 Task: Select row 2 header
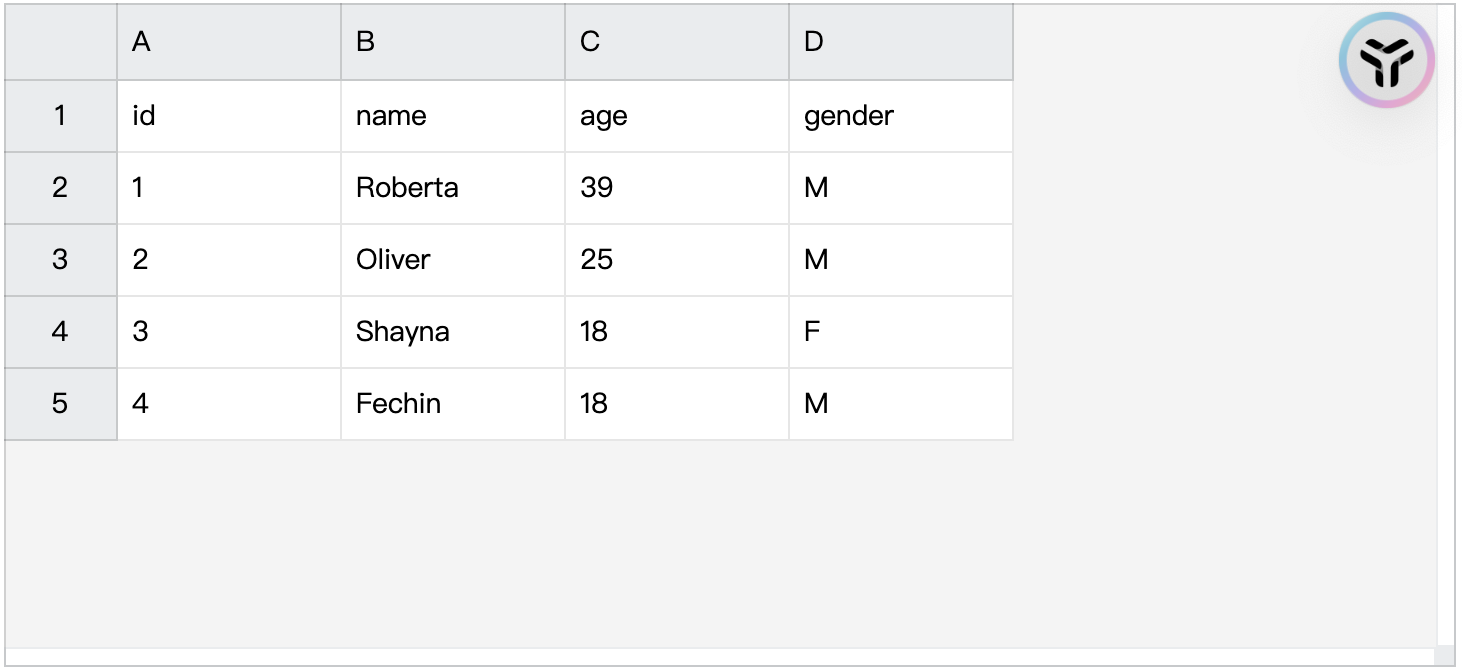(60, 188)
